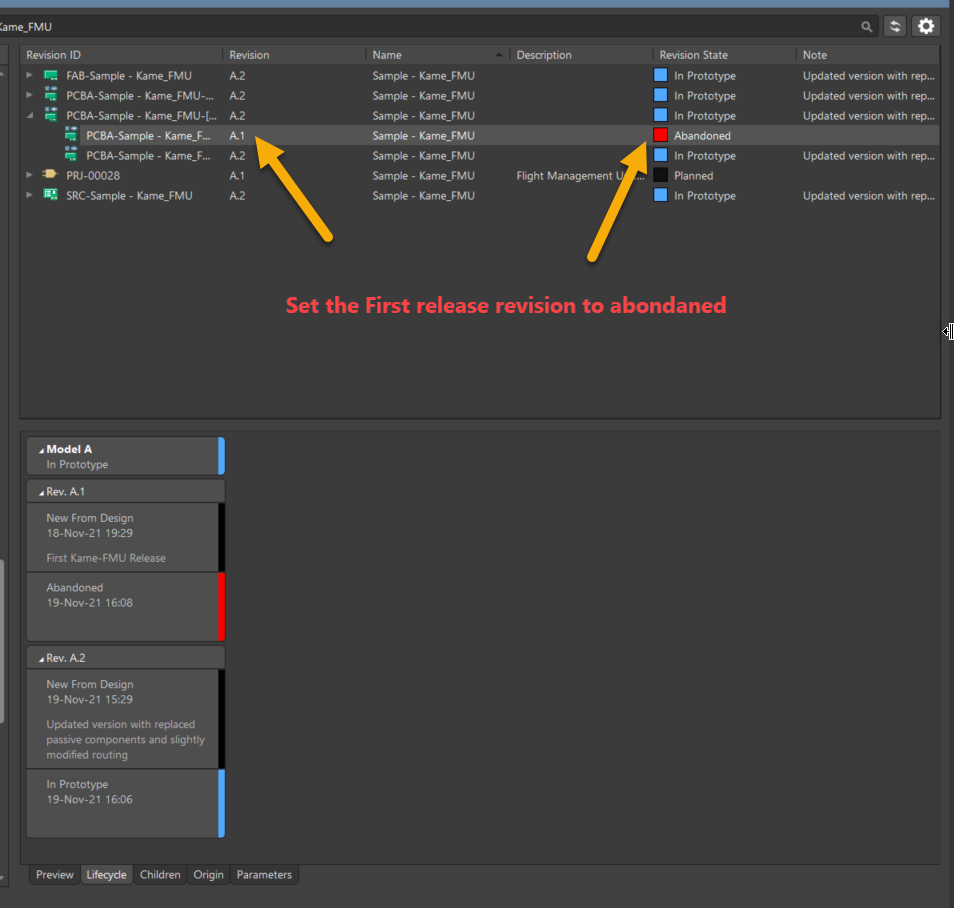Viewport: 954px width, 908px height.
Task: Open the Children tab
Action: click(x=160, y=875)
